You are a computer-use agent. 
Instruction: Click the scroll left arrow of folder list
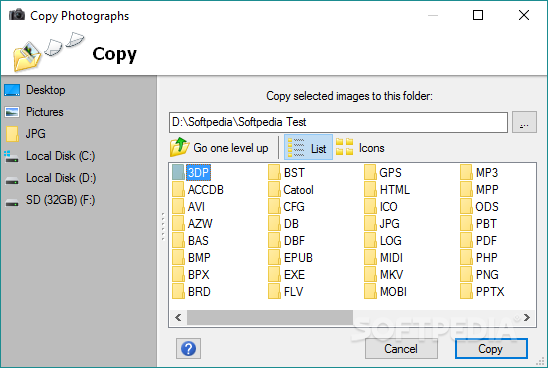[178, 317]
